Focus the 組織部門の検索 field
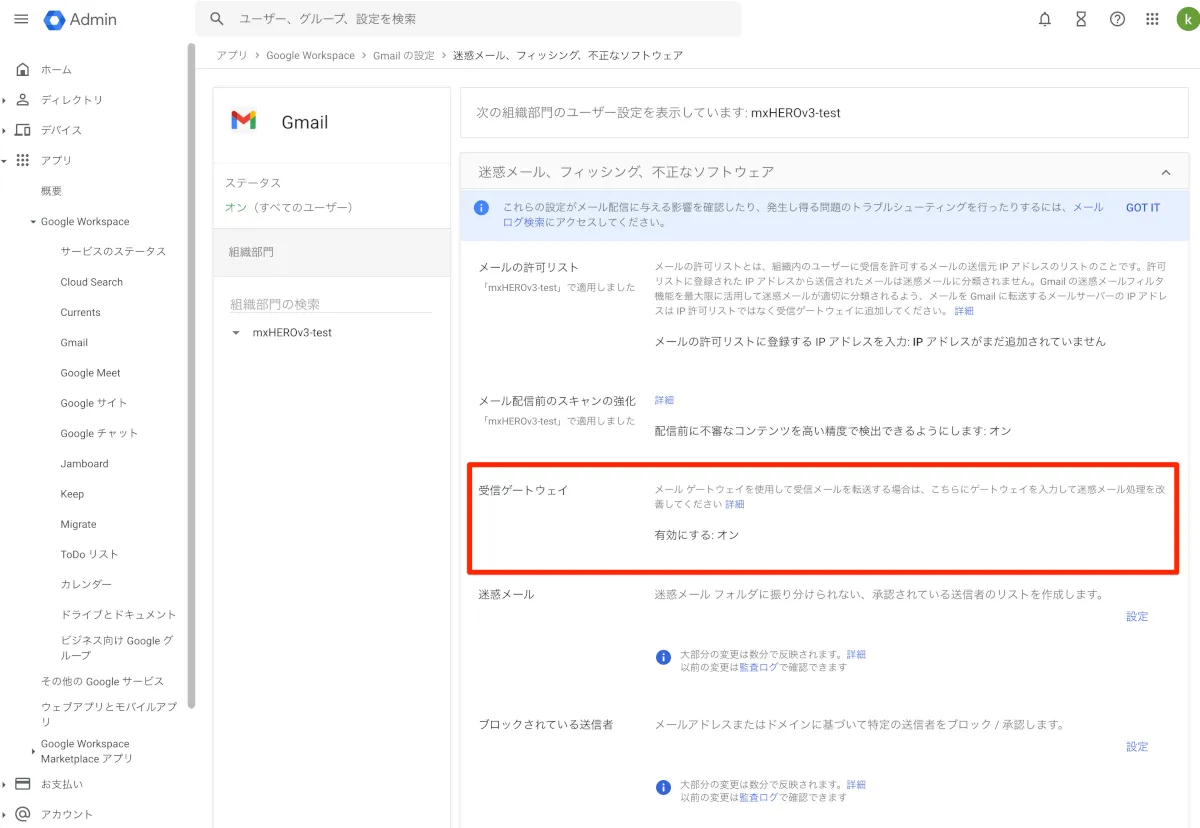 [331, 304]
